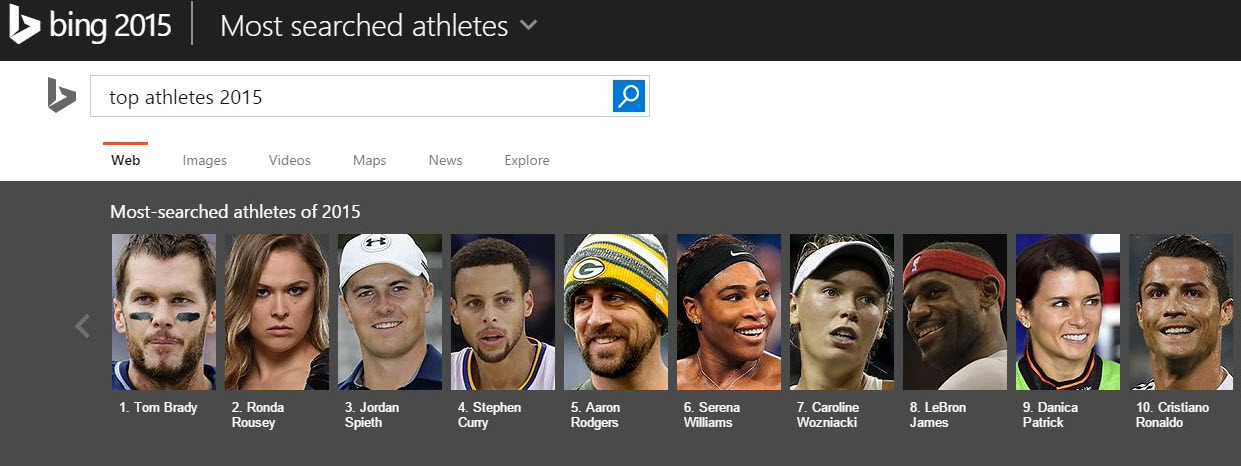Go to the Maps tab
Screen dimensions: 1241x466
[370, 160]
